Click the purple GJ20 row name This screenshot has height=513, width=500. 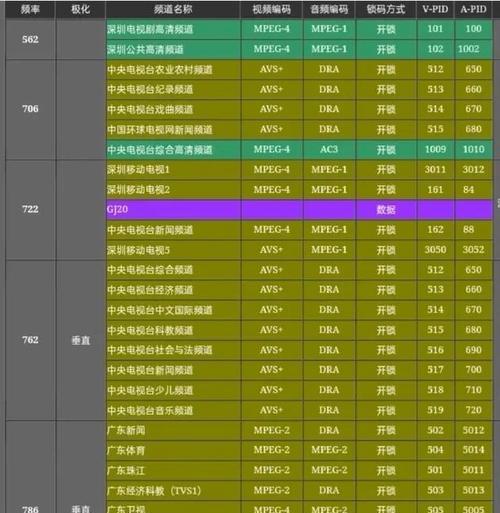(174, 209)
